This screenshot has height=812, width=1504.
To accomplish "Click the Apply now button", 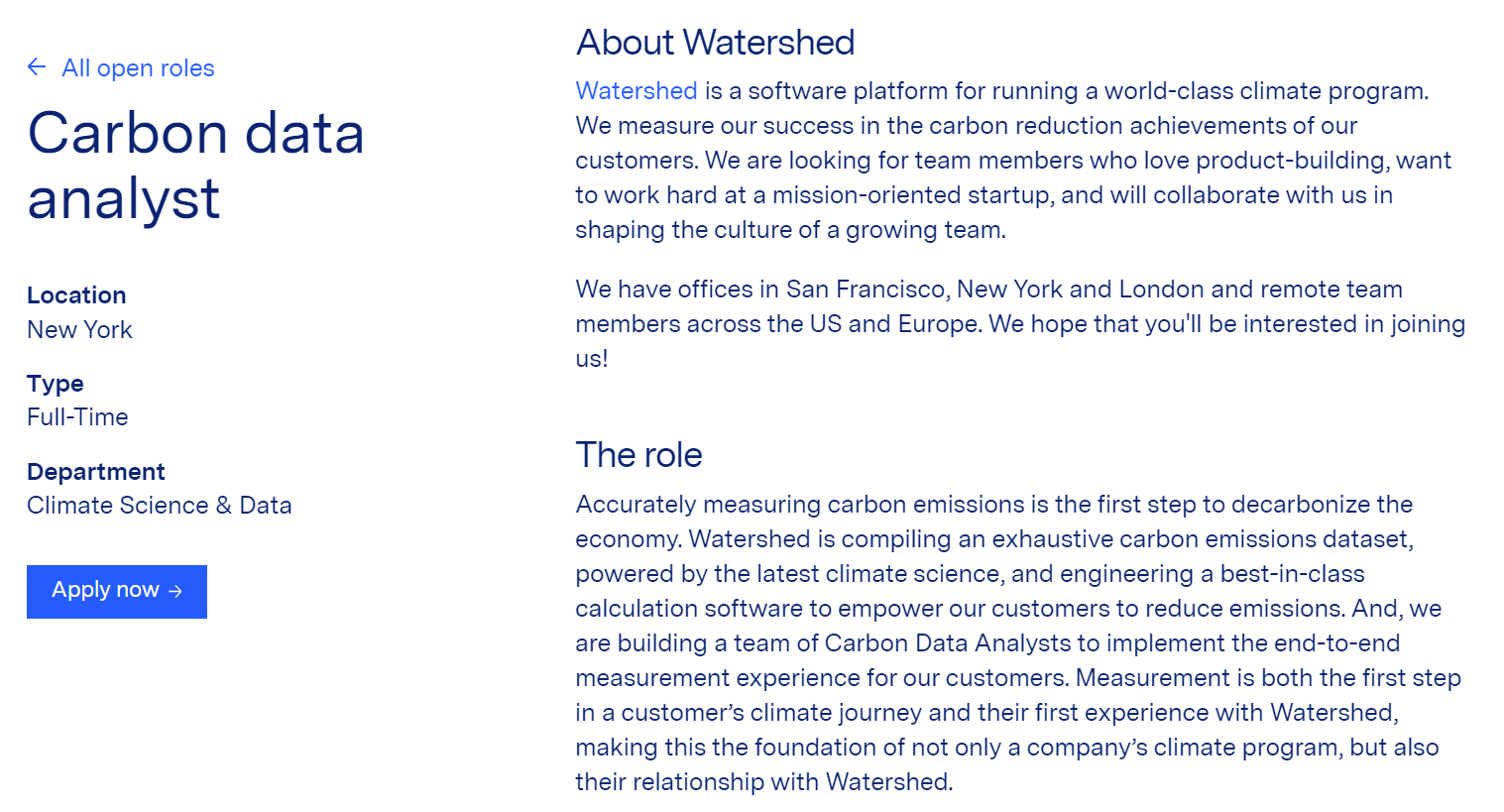I will [116, 591].
